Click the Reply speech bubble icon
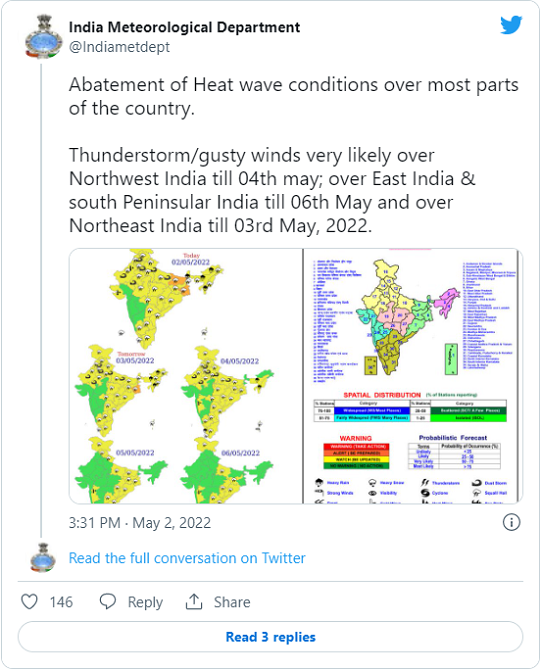The image size is (542, 670). point(108,602)
